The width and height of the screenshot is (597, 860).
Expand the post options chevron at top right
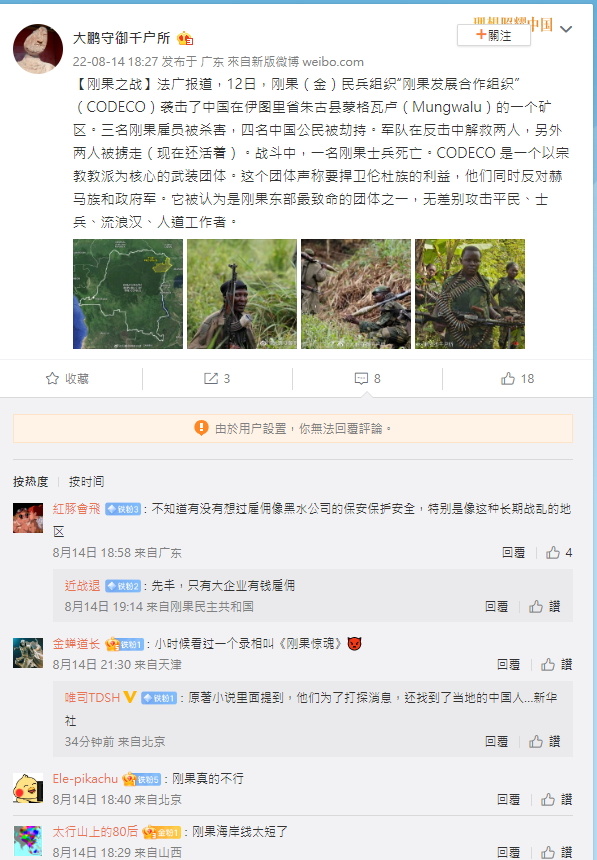566,29
